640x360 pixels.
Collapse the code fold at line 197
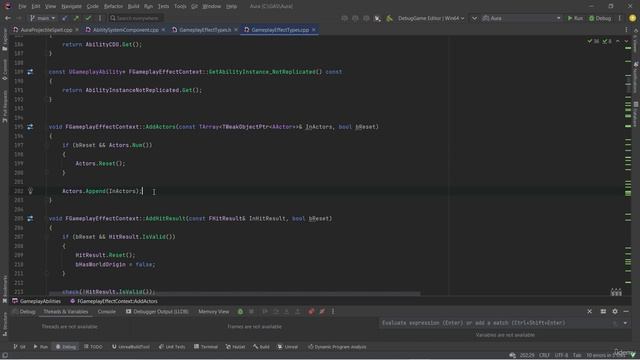coord(47,145)
